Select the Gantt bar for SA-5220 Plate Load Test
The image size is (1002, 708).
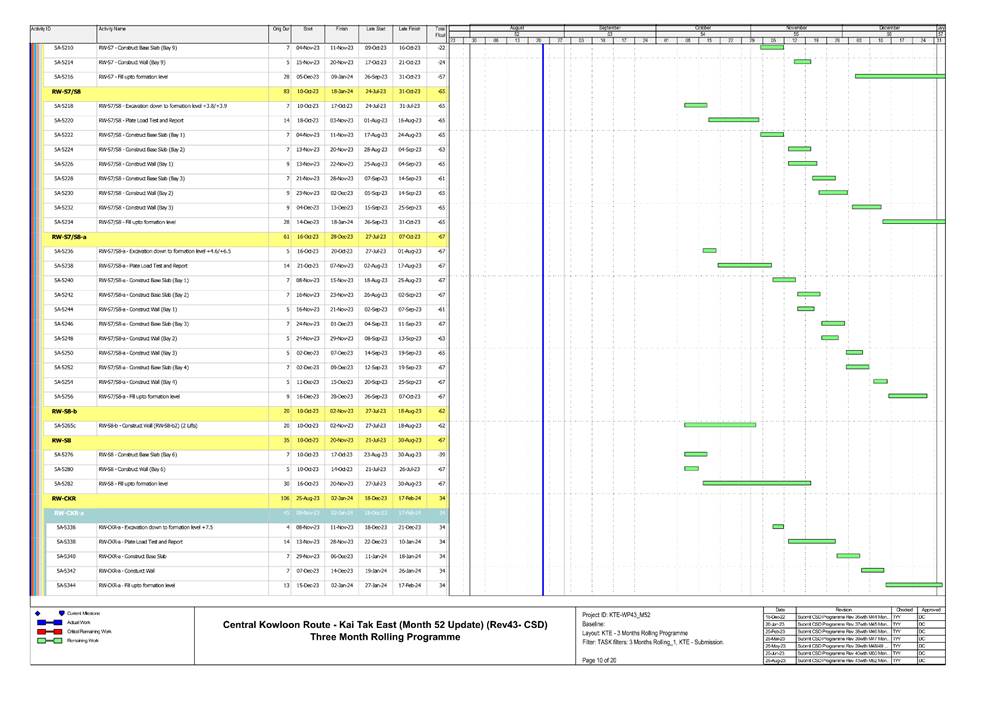click(x=733, y=120)
